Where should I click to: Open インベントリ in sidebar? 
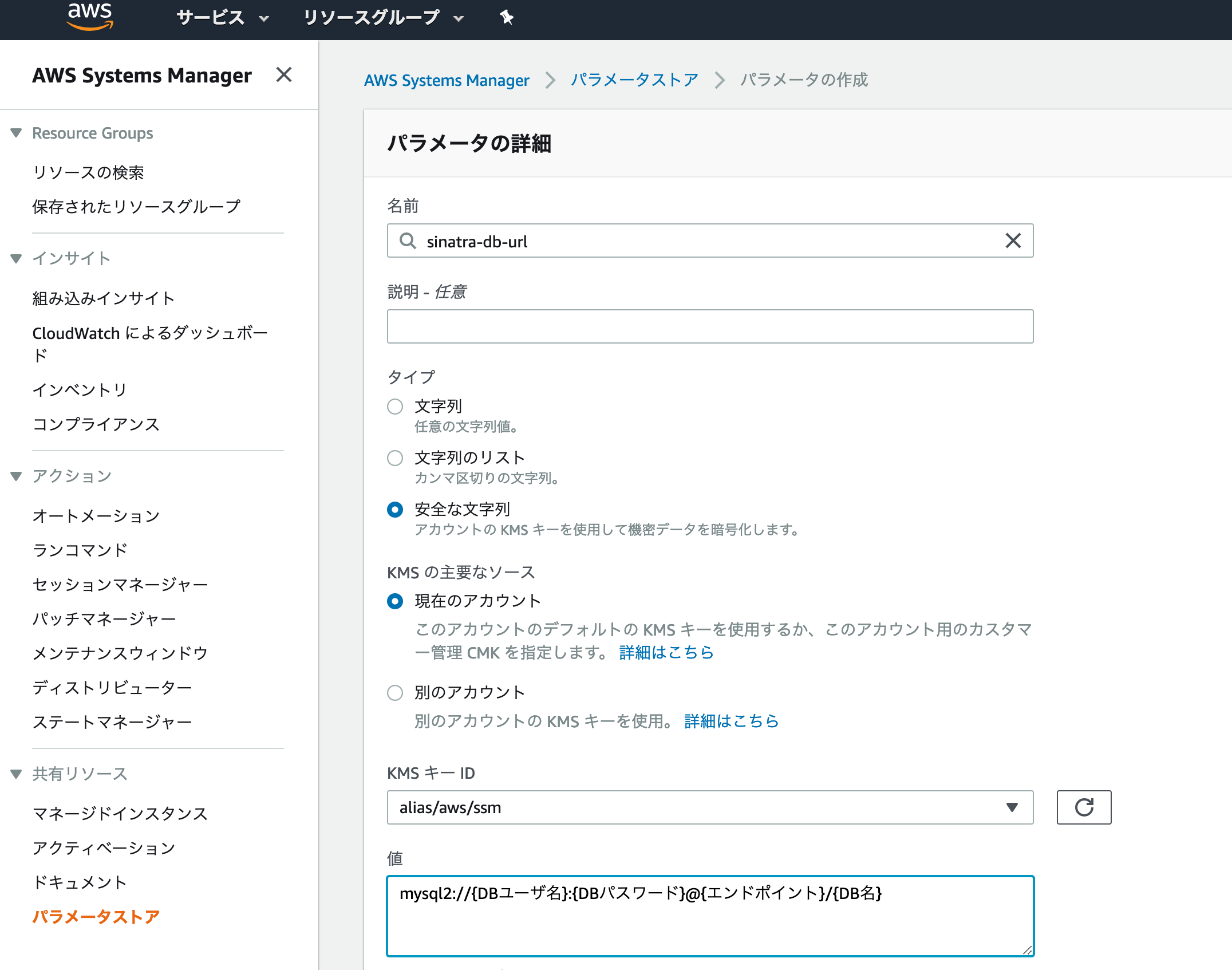point(80,390)
